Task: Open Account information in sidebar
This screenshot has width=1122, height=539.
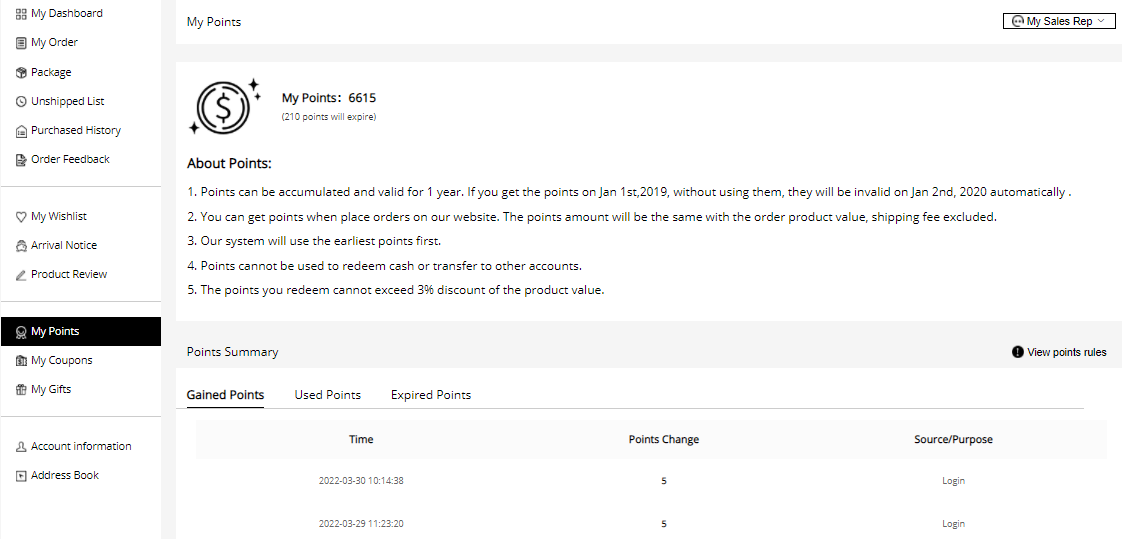Action: click(81, 446)
